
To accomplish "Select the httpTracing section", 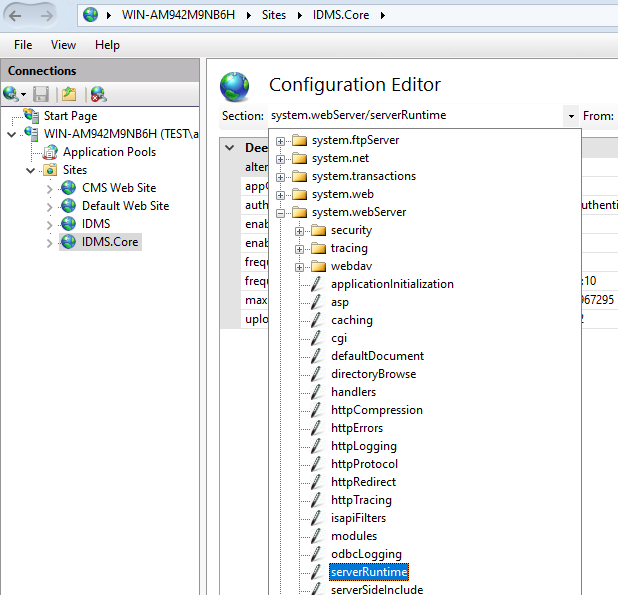I will tap(361, 500).
